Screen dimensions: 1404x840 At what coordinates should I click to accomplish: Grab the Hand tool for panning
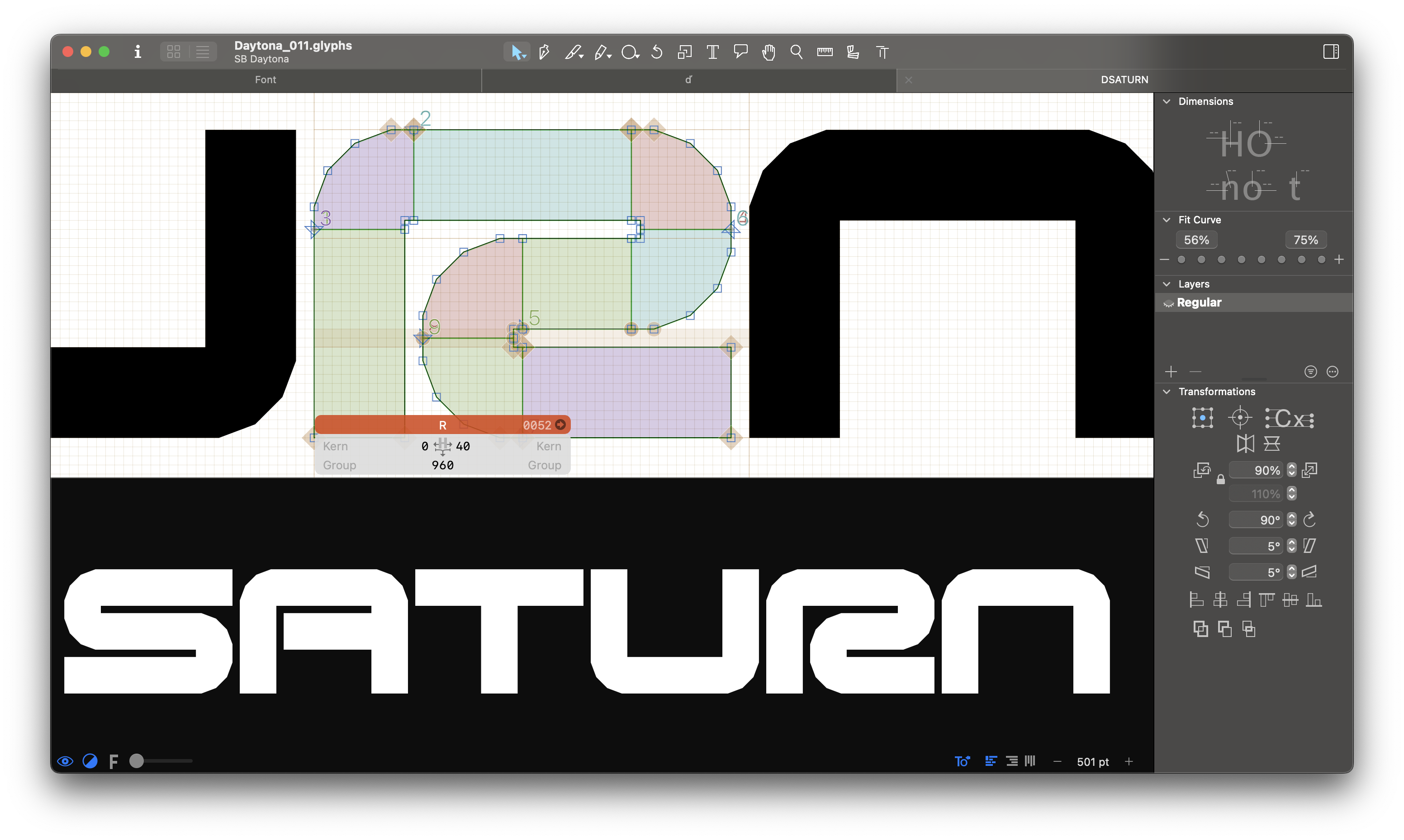[768, 52]
